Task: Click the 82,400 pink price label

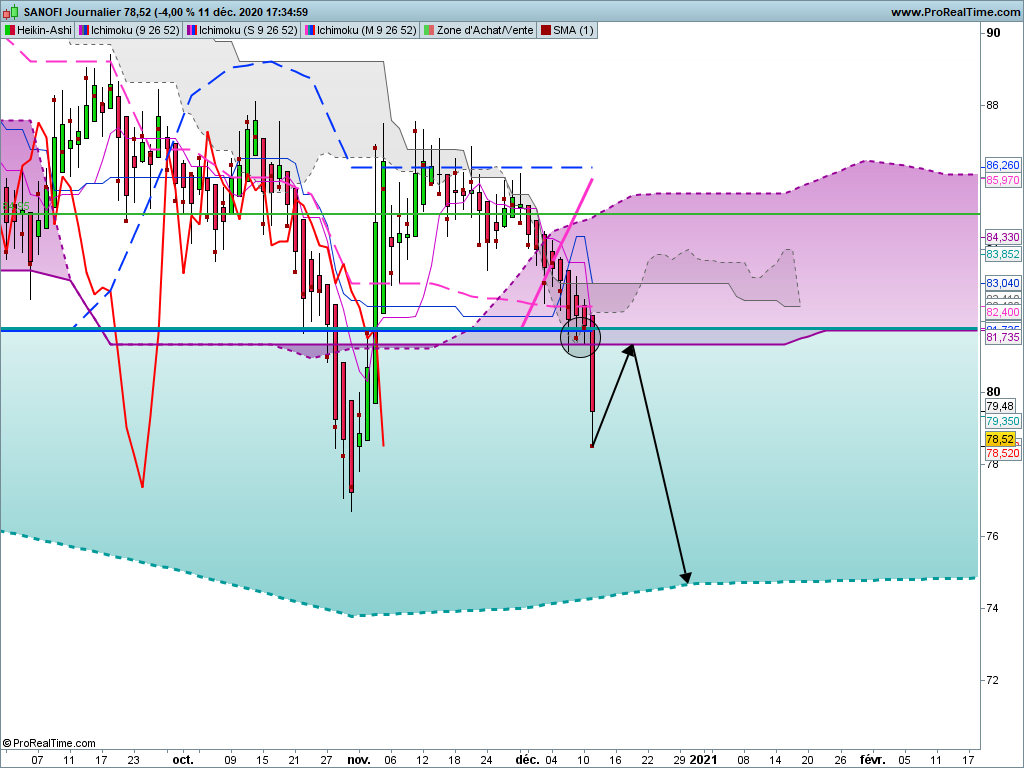Action: (1002, 313)
